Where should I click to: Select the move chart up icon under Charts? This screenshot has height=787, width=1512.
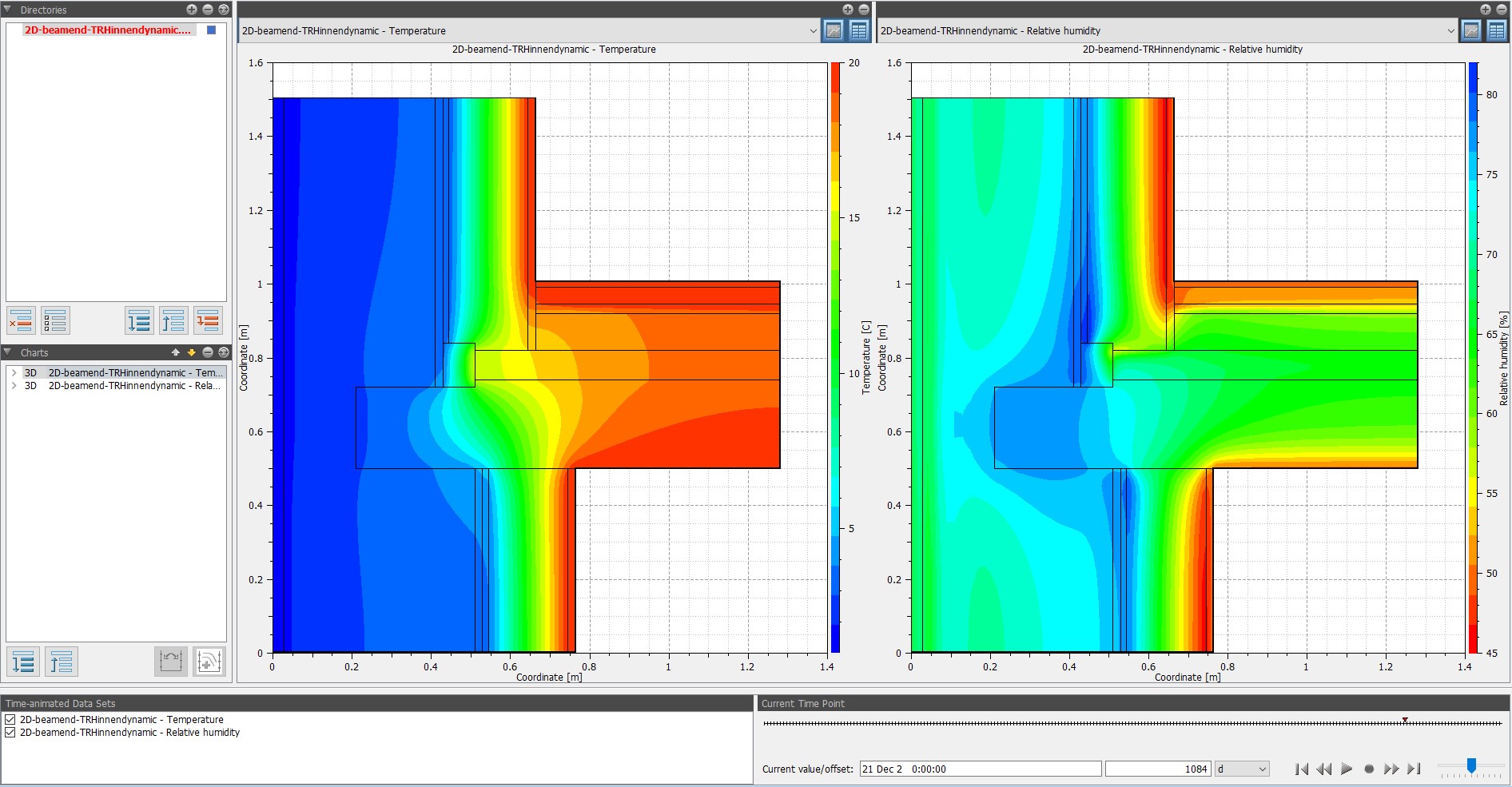(x=62, y=661)
